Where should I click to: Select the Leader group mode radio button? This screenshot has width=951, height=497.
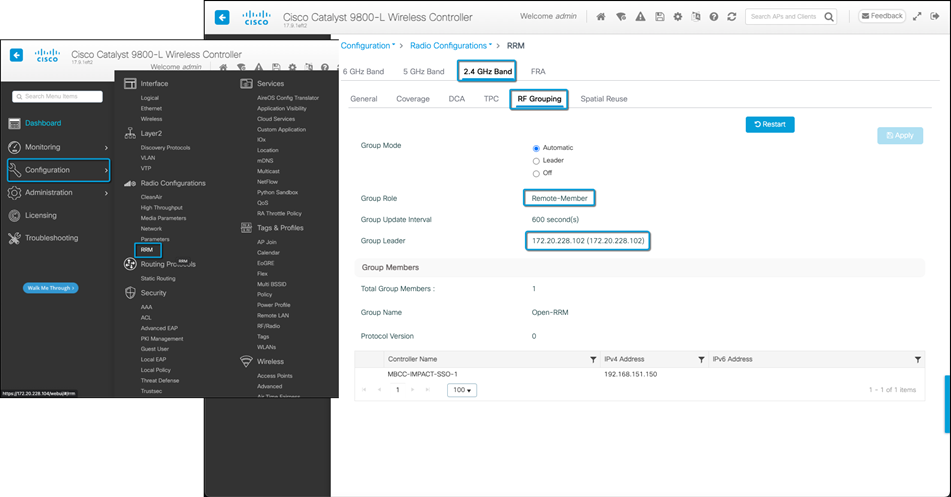[x=536, y=161]
